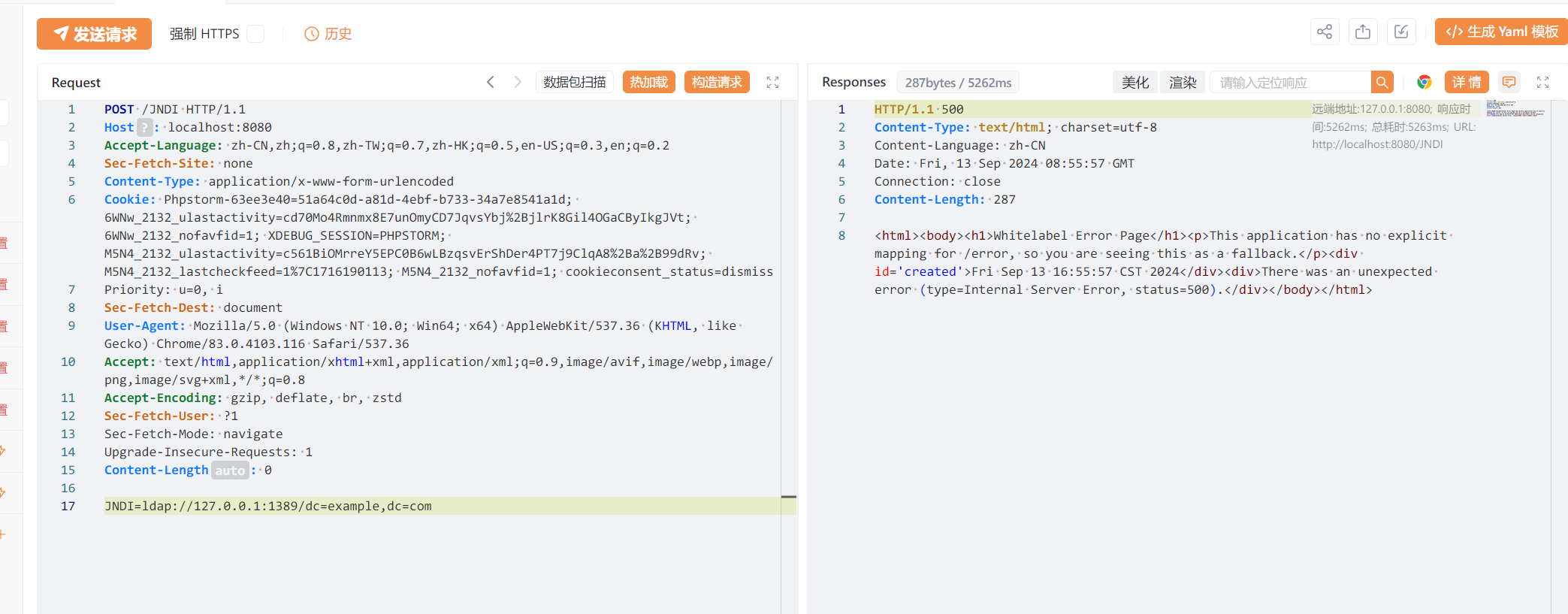Click the response minimap thumbnail

point(1515,108)
